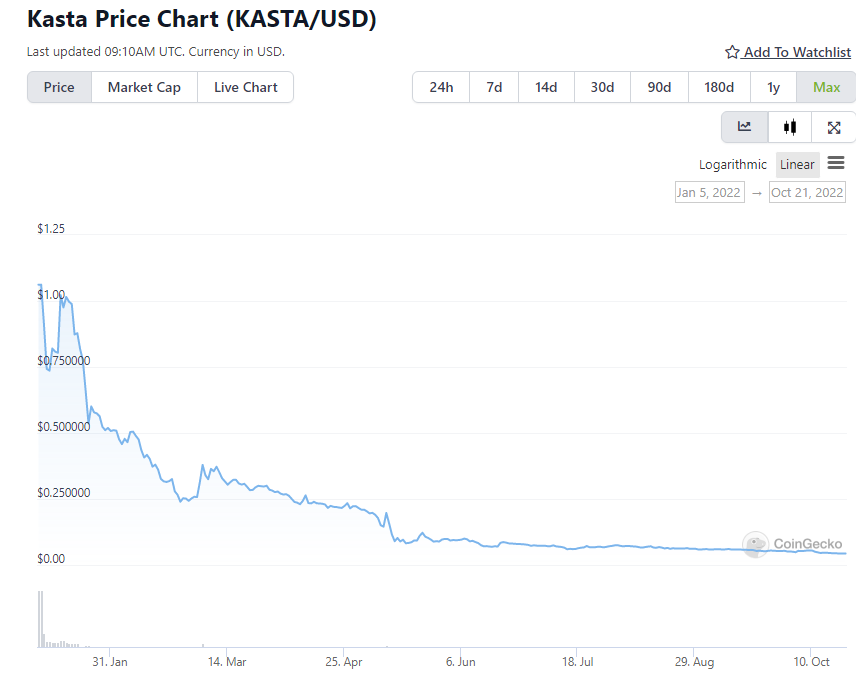This screenshot has height=680, width=856.
Task: Select the 14d time range
Action: tap(546, 87)
